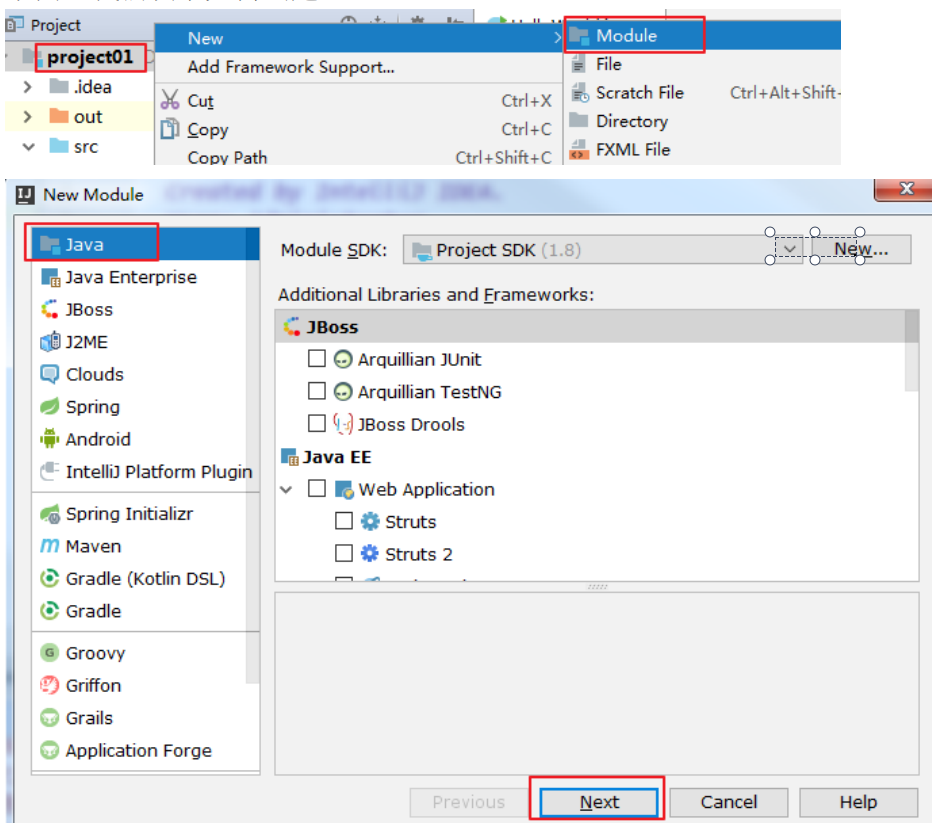Collapse the src folder
Screen dimensions: 936x830
tap(28, 146)
